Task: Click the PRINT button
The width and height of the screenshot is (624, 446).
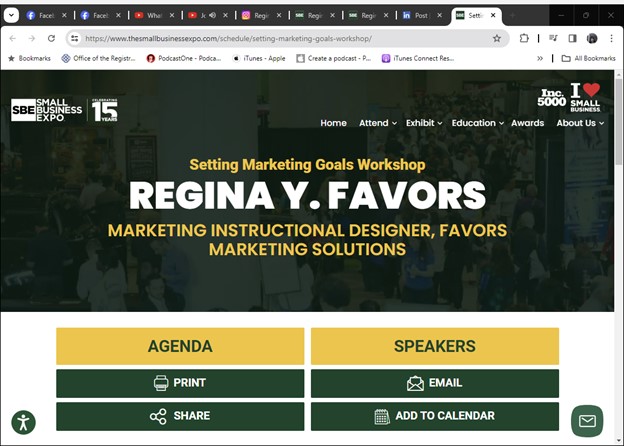Action: click(x=180, y=383)
